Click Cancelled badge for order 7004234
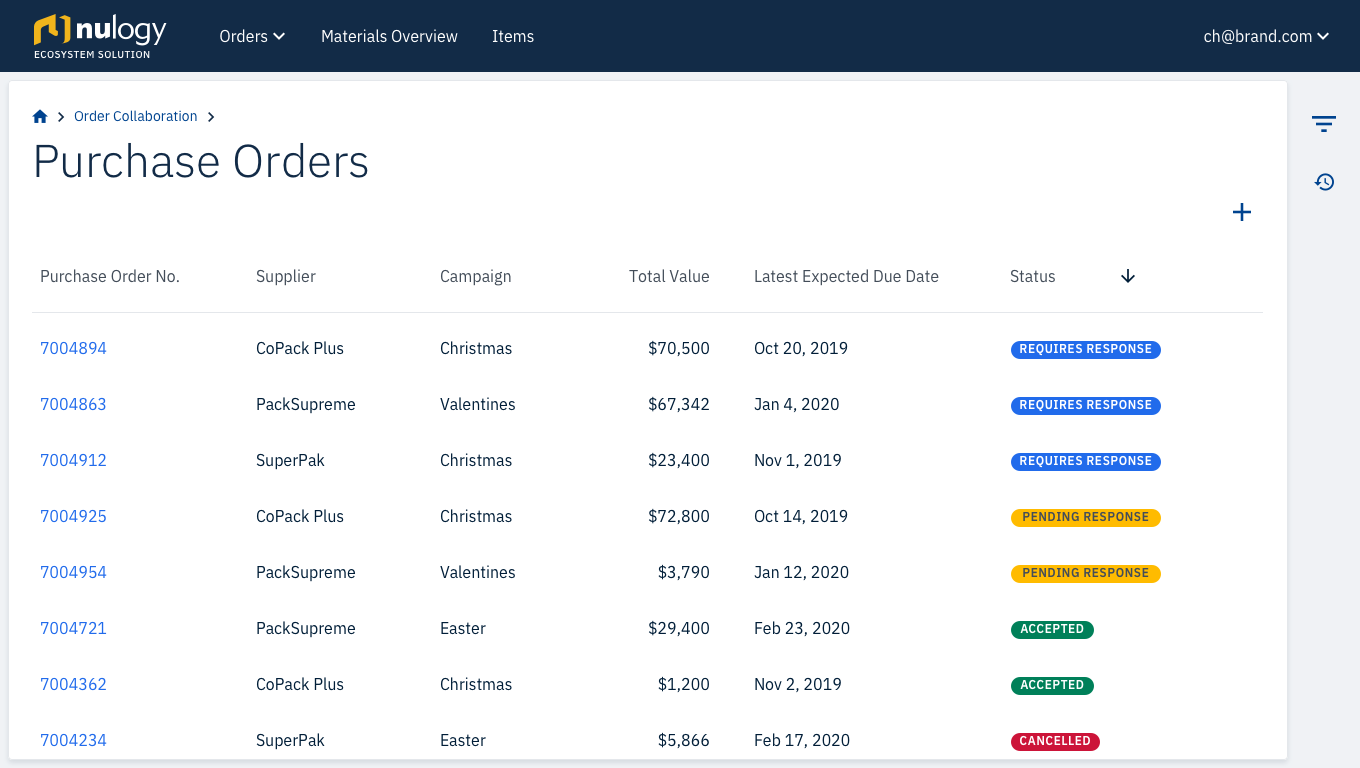1360x768 pixels. click(x=1055, y=741)
